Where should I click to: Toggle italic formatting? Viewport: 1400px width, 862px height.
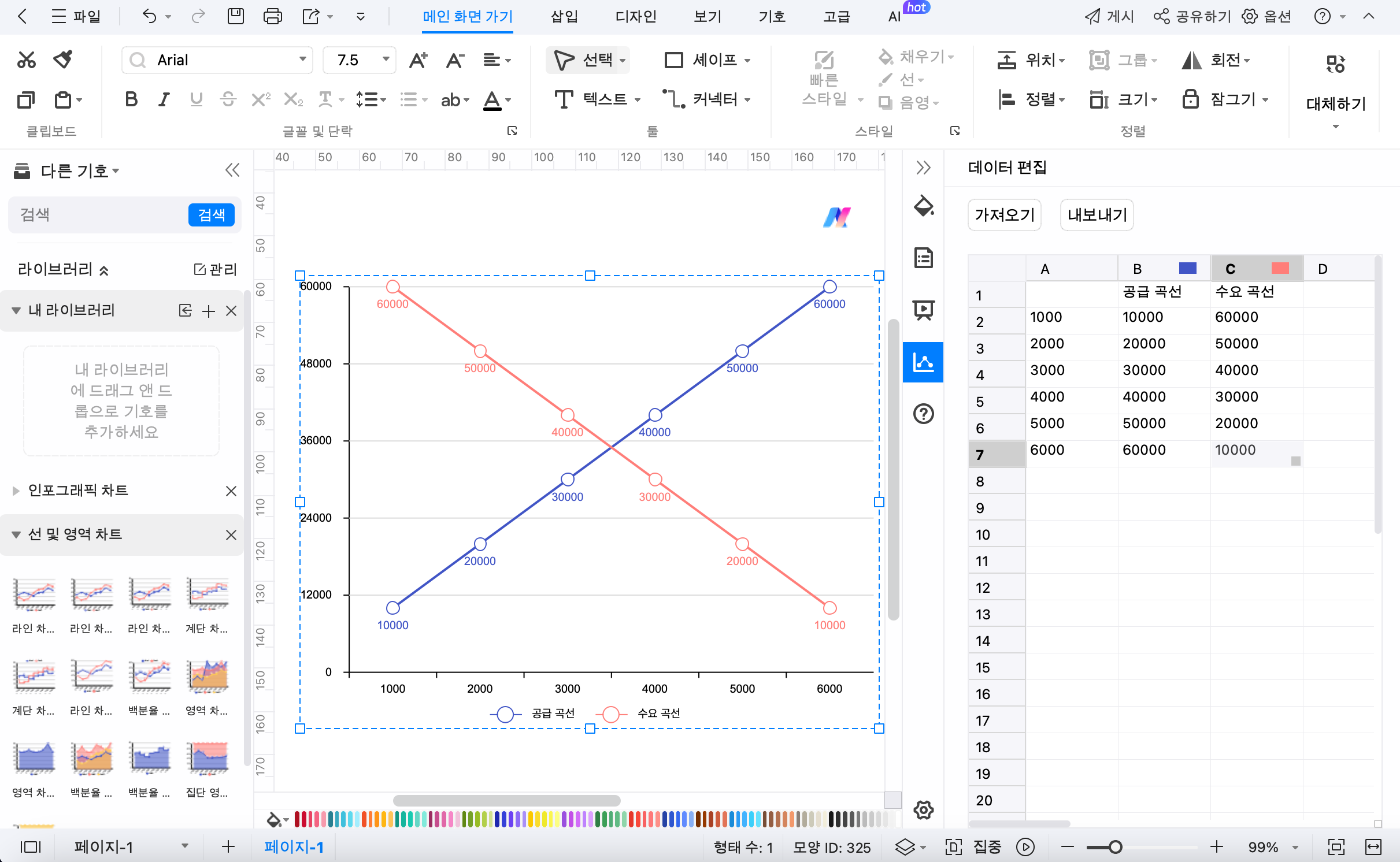164,99
